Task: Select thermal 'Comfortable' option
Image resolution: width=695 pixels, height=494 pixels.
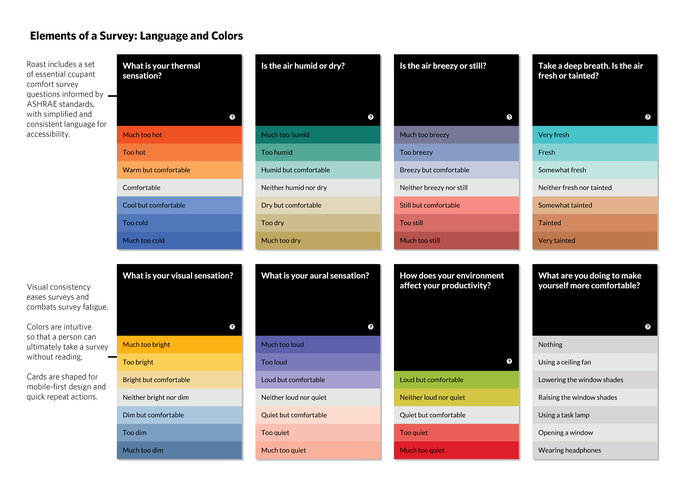Action: (180, 188)
